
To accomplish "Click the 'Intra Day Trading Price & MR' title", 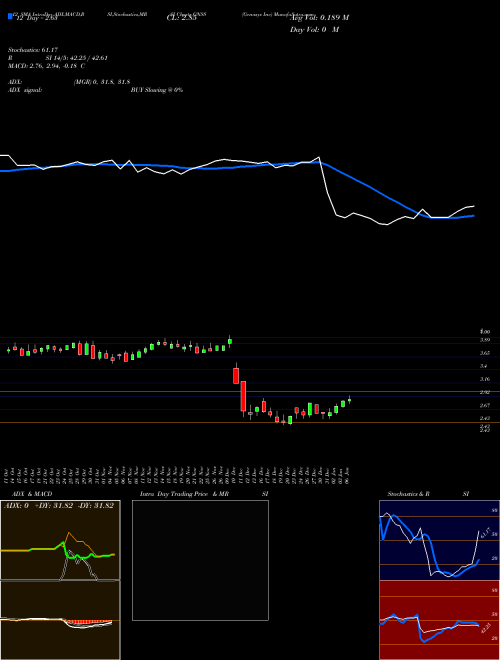I will pyautogui.click(x=184, y=494).
